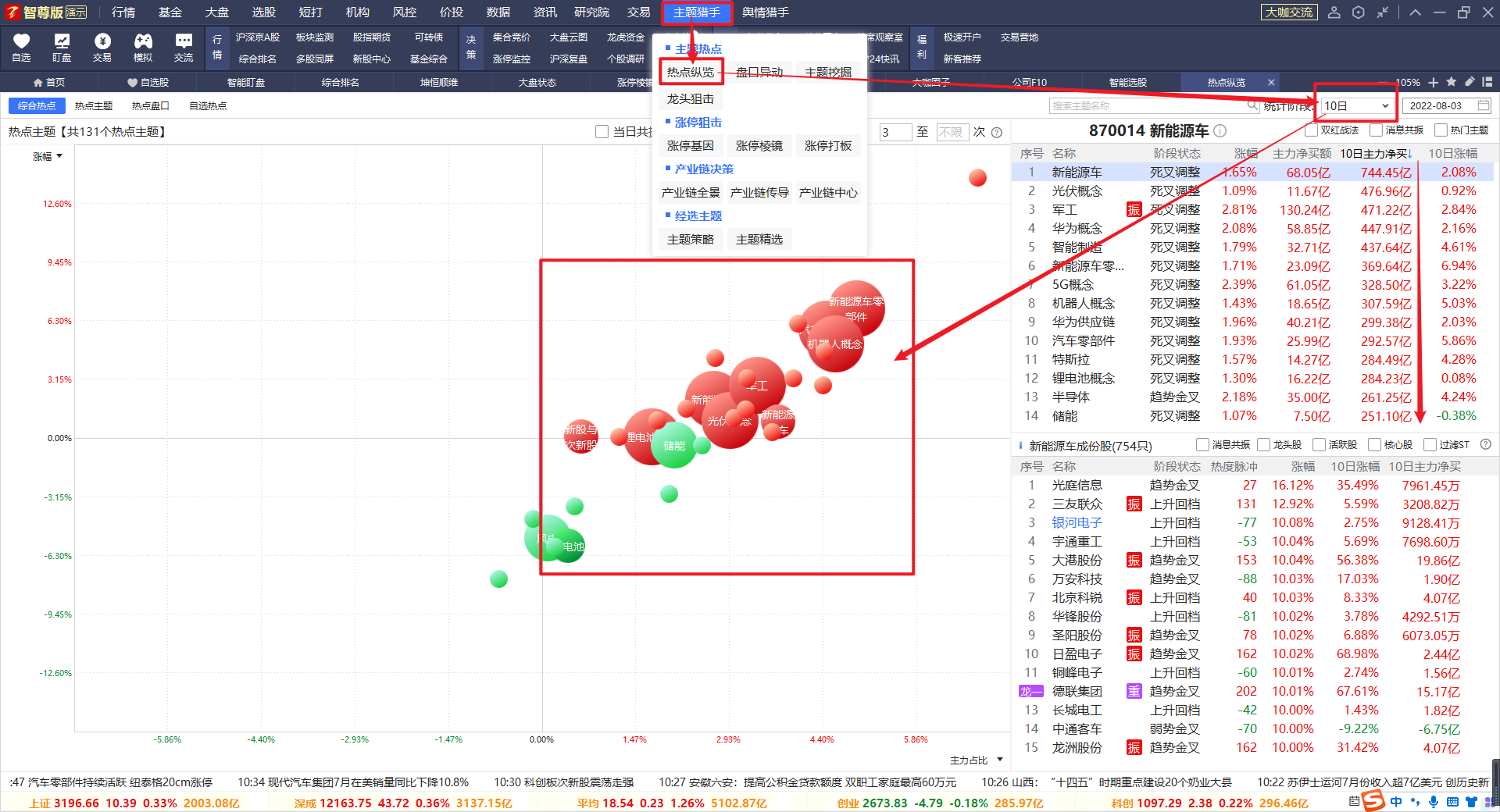
Task: Open the soft keyboard icon in the input bar
Action: point(1452,802)
